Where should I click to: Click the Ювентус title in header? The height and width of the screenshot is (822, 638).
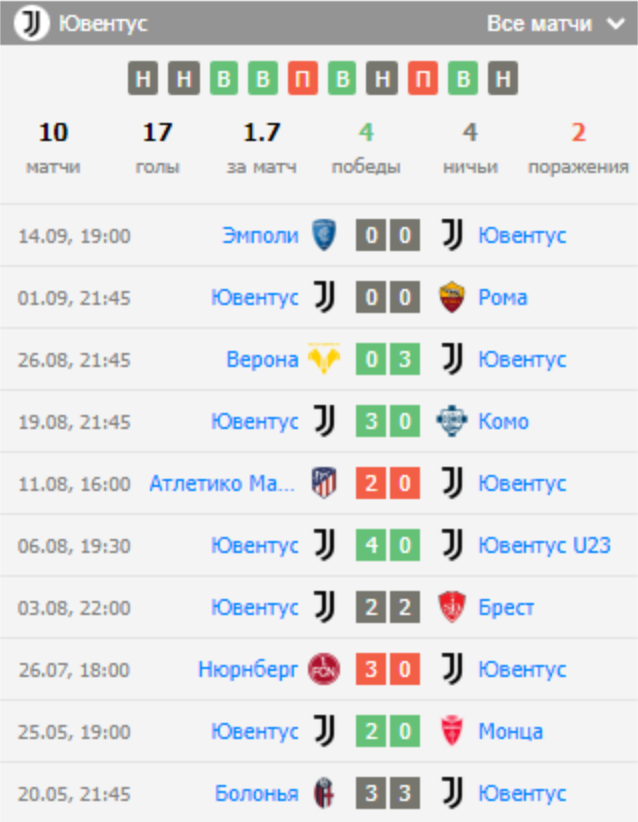pos(102,24)
